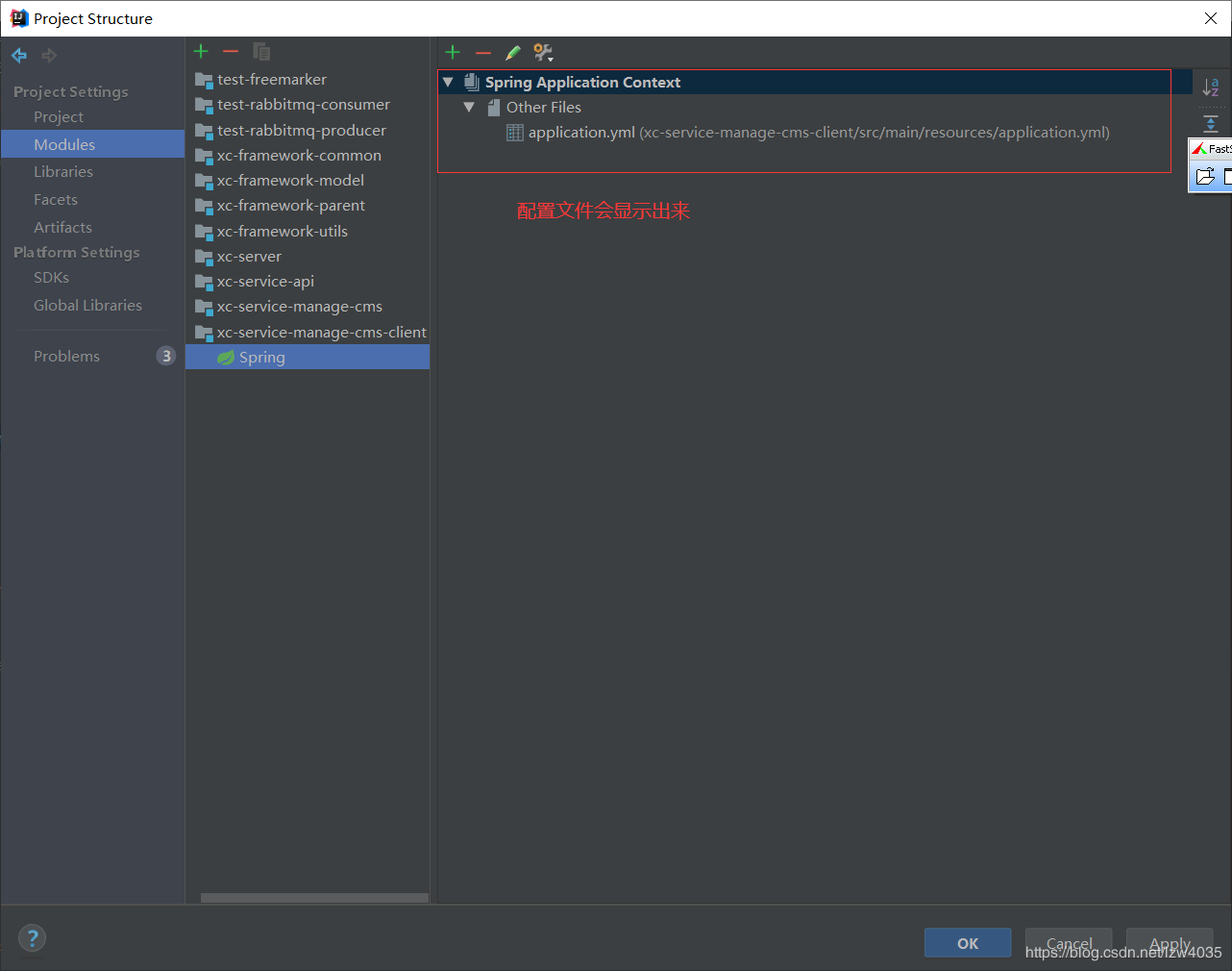The width and height of the screenshot is (1232, 971).
Task: Click the Spring leaf icon under xc-service-manage-cms-client
Action: tap(226, 358)
